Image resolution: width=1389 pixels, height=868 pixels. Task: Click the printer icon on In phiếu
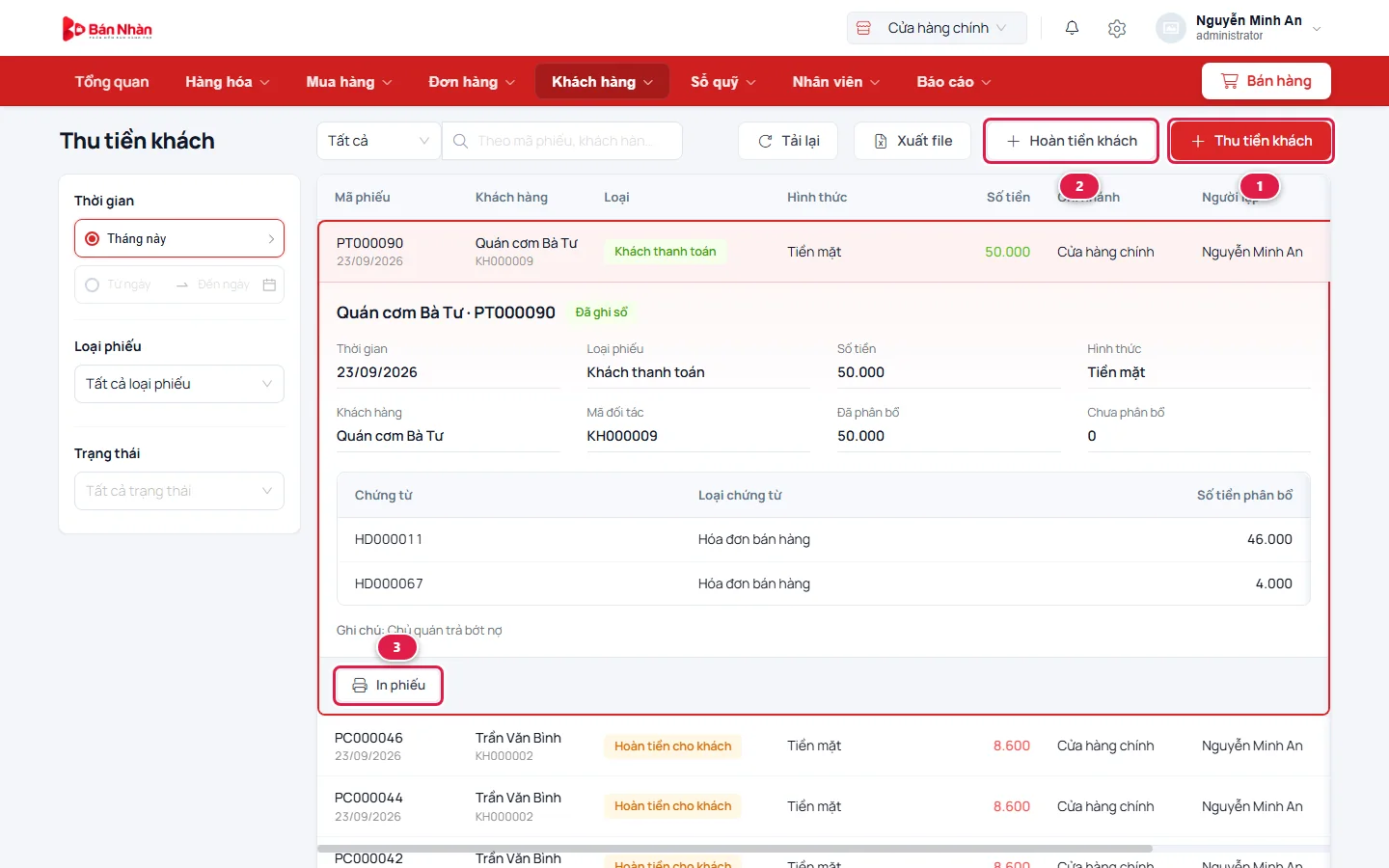360,685
